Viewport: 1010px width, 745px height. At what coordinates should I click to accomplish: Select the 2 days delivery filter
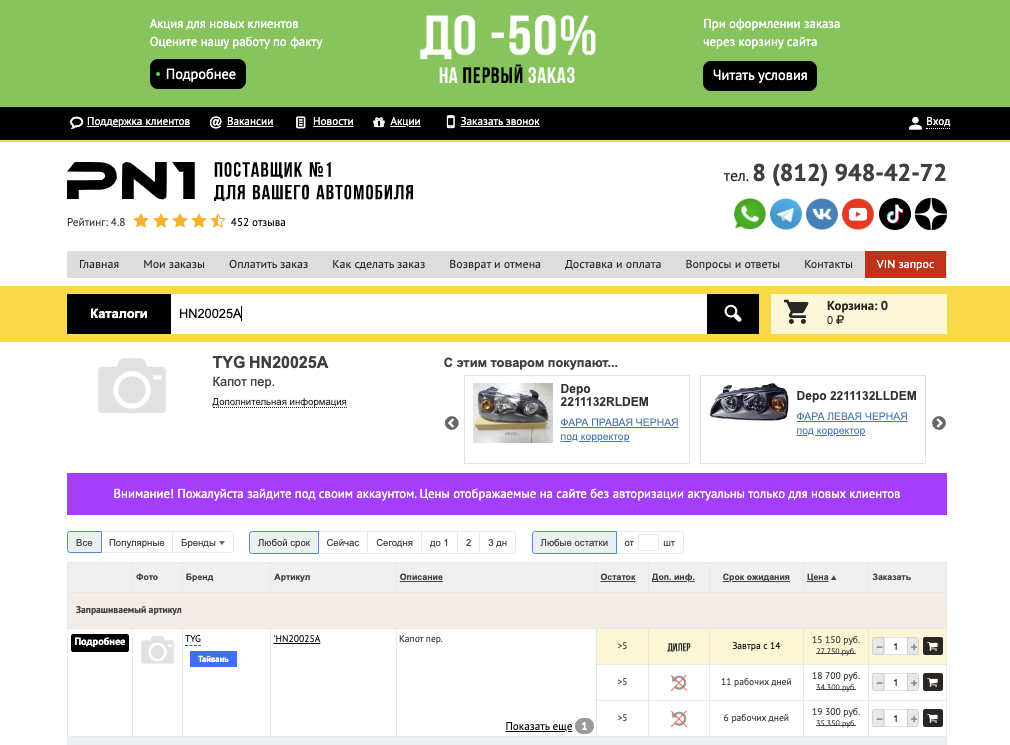point(468,543)
